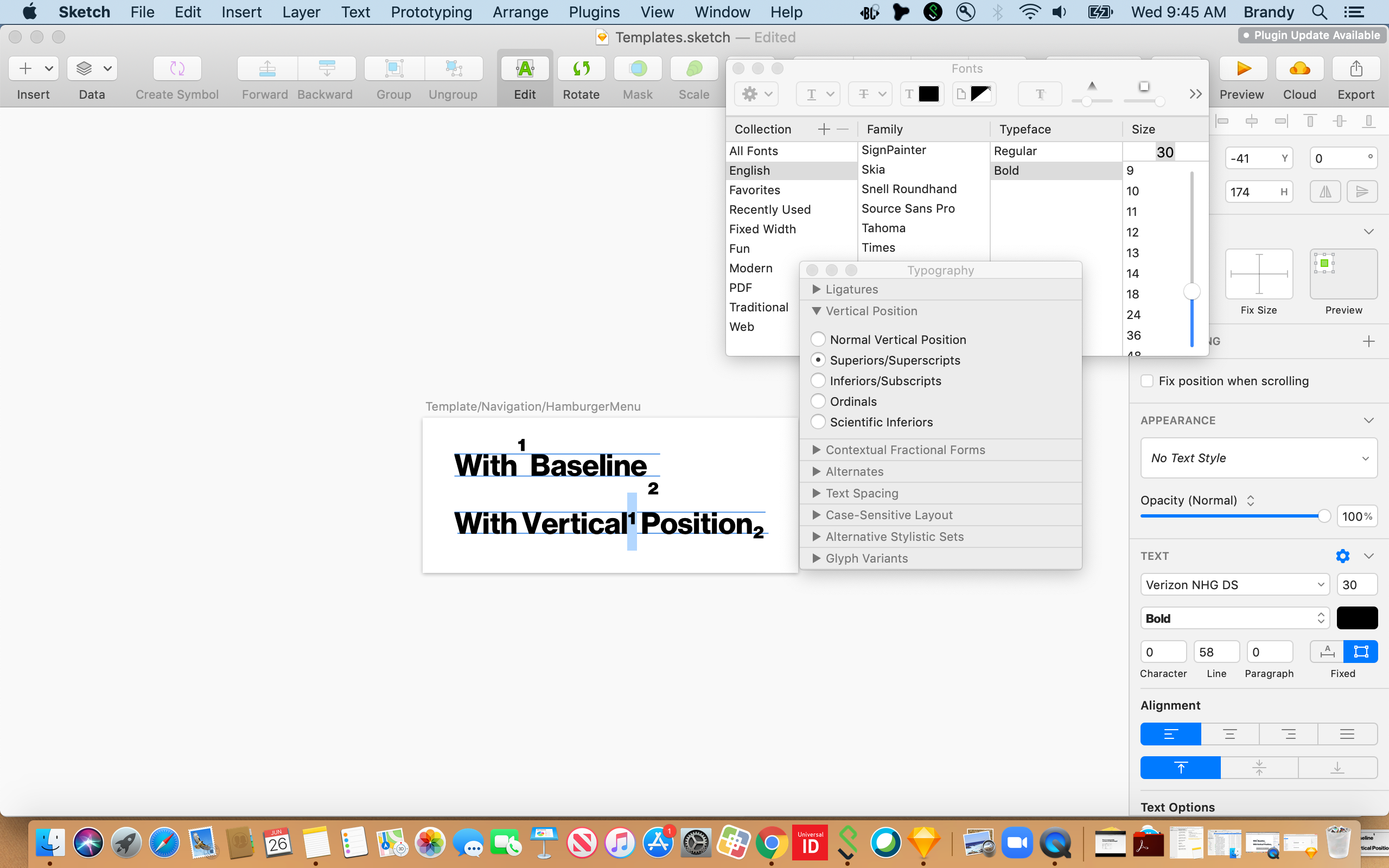
Task: Select Auto width text sizing button
Action: tap(1327, 652)
